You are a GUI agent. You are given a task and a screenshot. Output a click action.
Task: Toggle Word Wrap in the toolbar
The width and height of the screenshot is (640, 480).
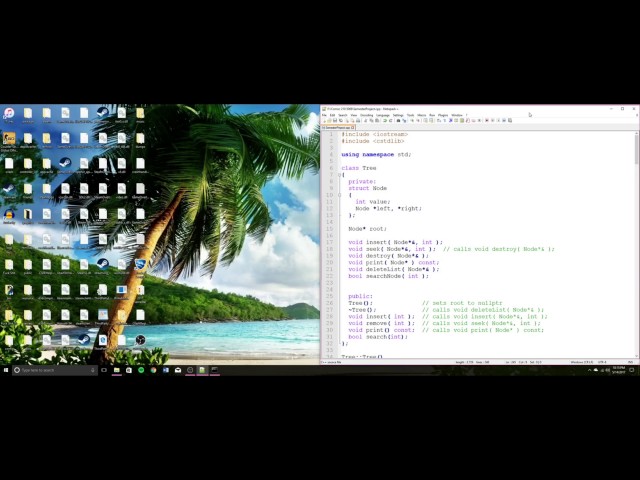[x=438, y=120]
